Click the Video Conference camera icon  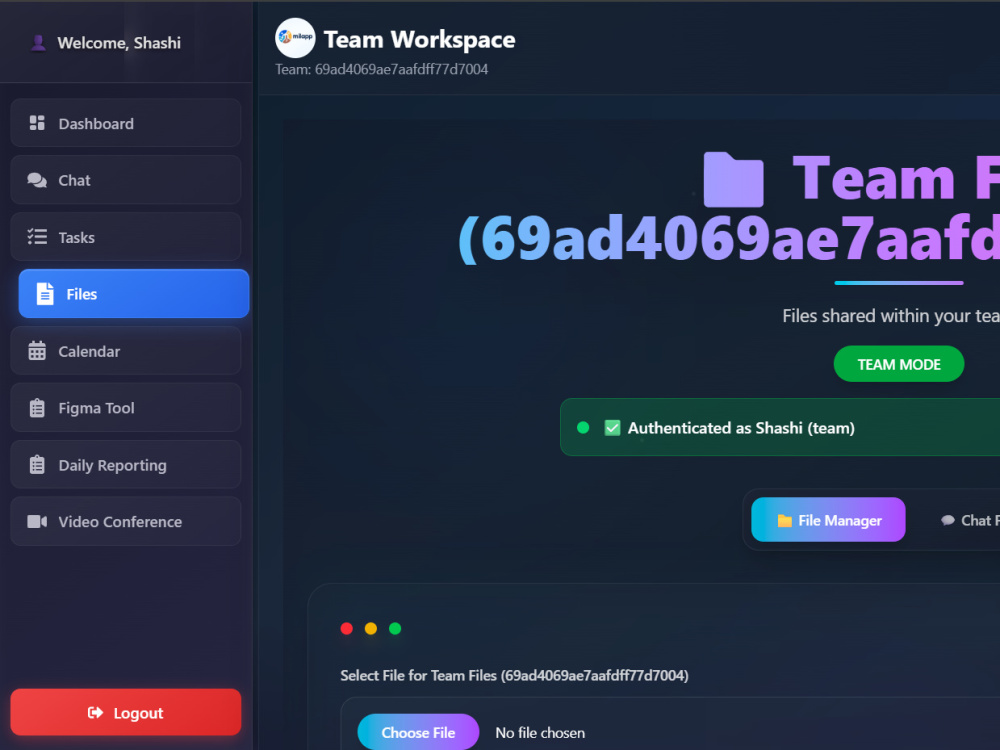[37, 522]
